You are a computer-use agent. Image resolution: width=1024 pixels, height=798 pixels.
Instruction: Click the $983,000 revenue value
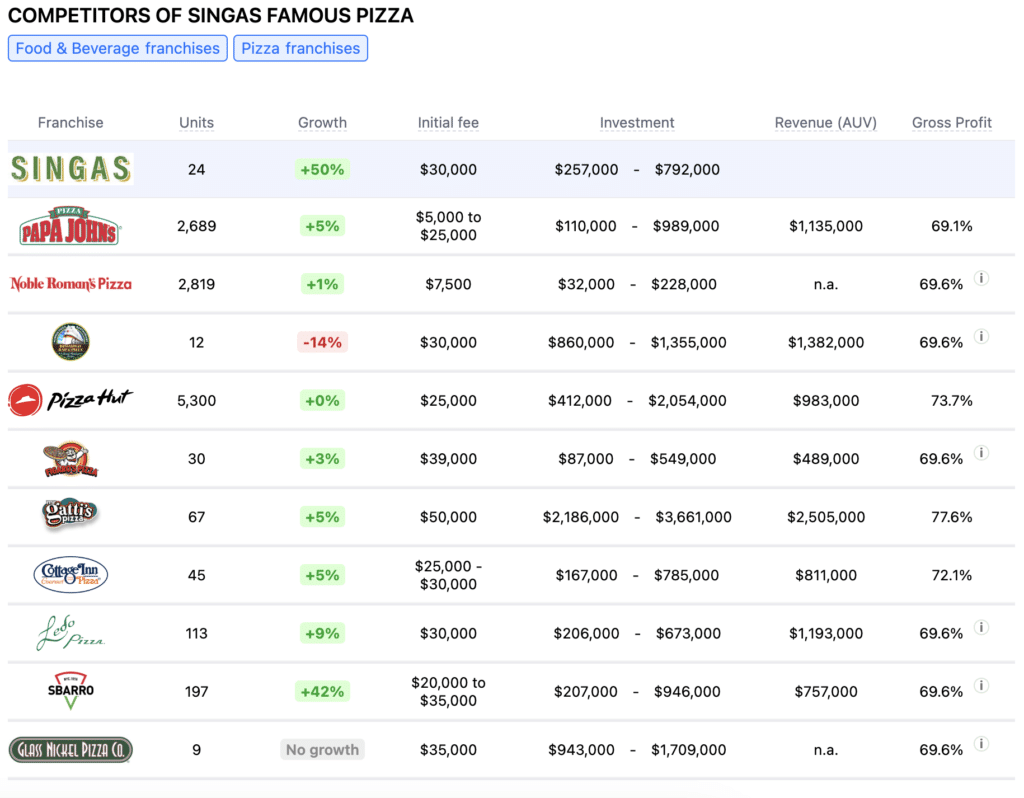tap(825, 400)
